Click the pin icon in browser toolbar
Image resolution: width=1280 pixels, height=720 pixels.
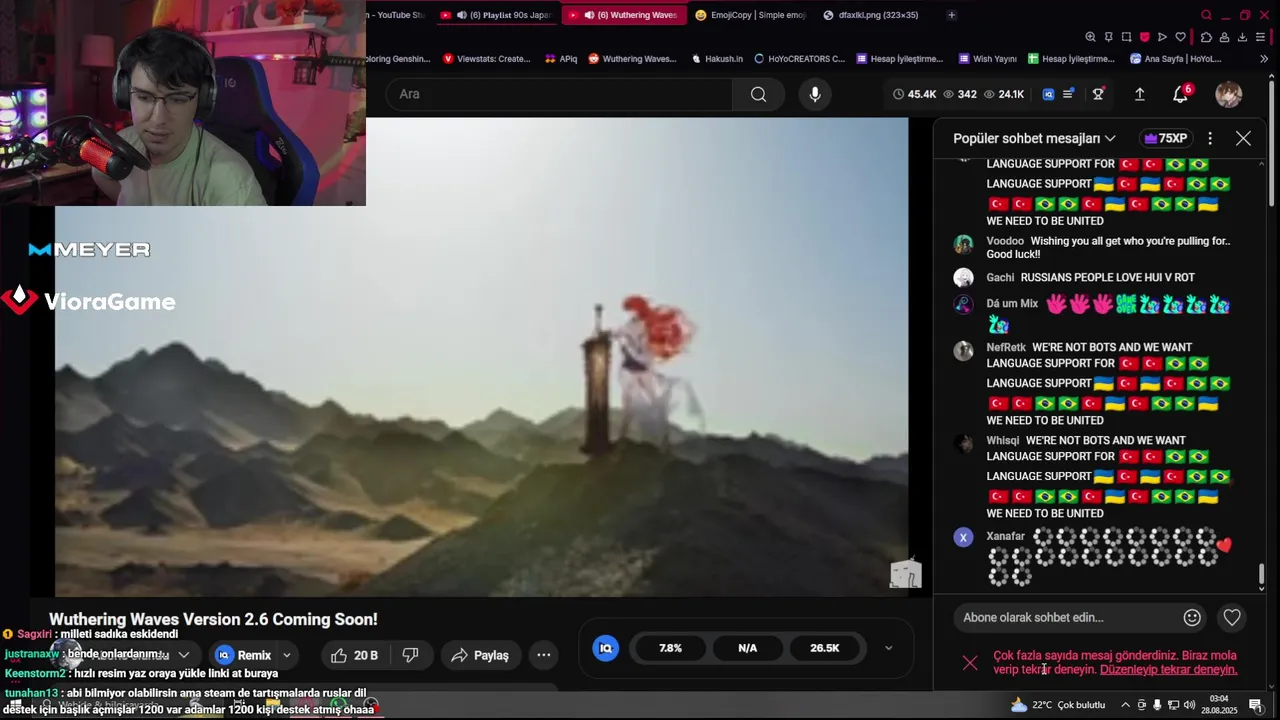[x=1108, y=37]
